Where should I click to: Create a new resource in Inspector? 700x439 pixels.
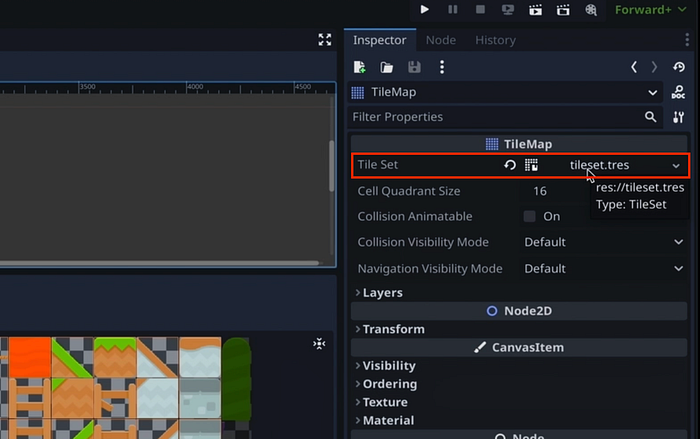click(359, 67)
